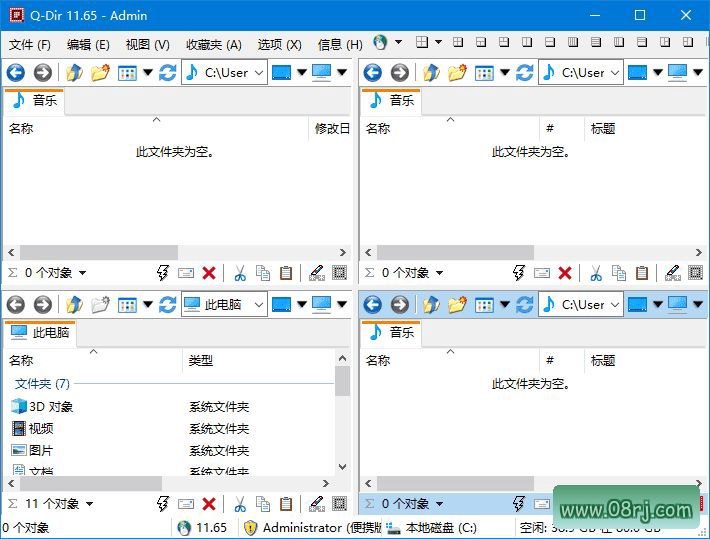Select the 音乐 tab in top-right pane
This screenshot has width=710, height=539.
pos(391,101)
